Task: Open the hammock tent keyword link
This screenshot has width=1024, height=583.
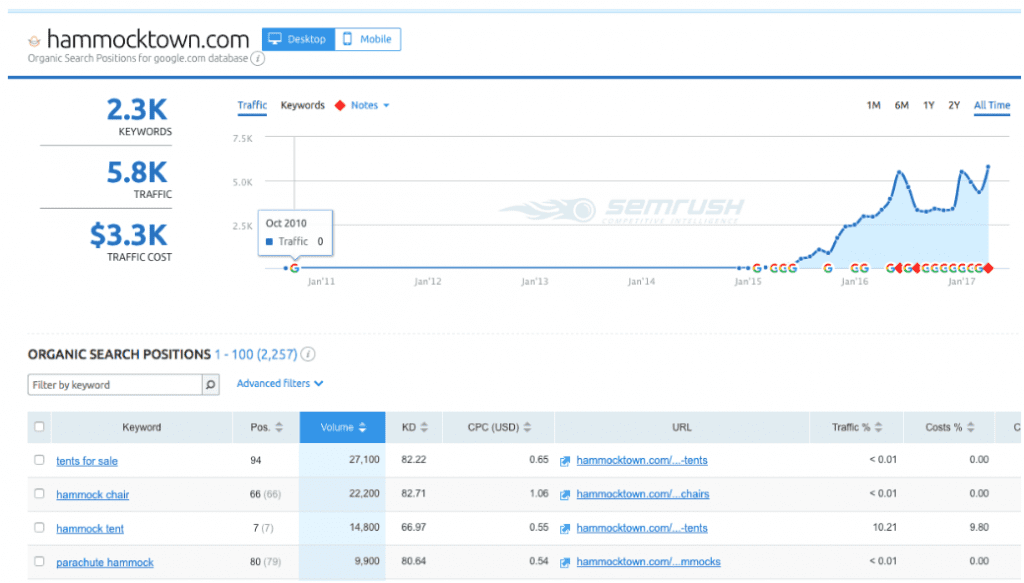Action: tap(89, 528)
